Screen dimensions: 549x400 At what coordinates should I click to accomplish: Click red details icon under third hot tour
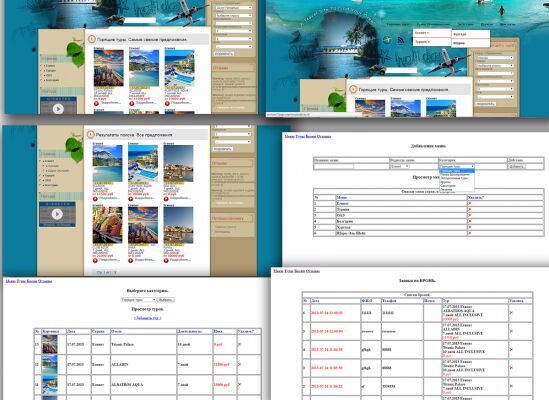click(x=167, y=104)
